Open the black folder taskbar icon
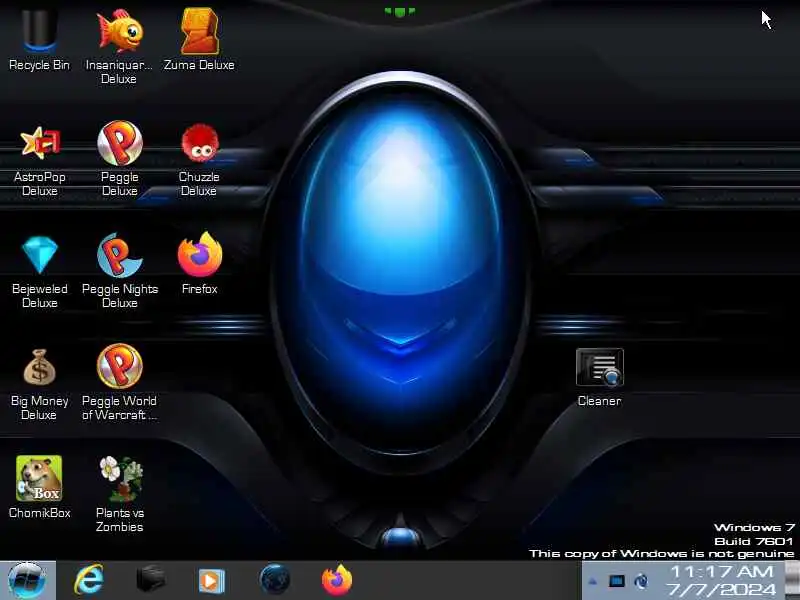 (151, 580)
